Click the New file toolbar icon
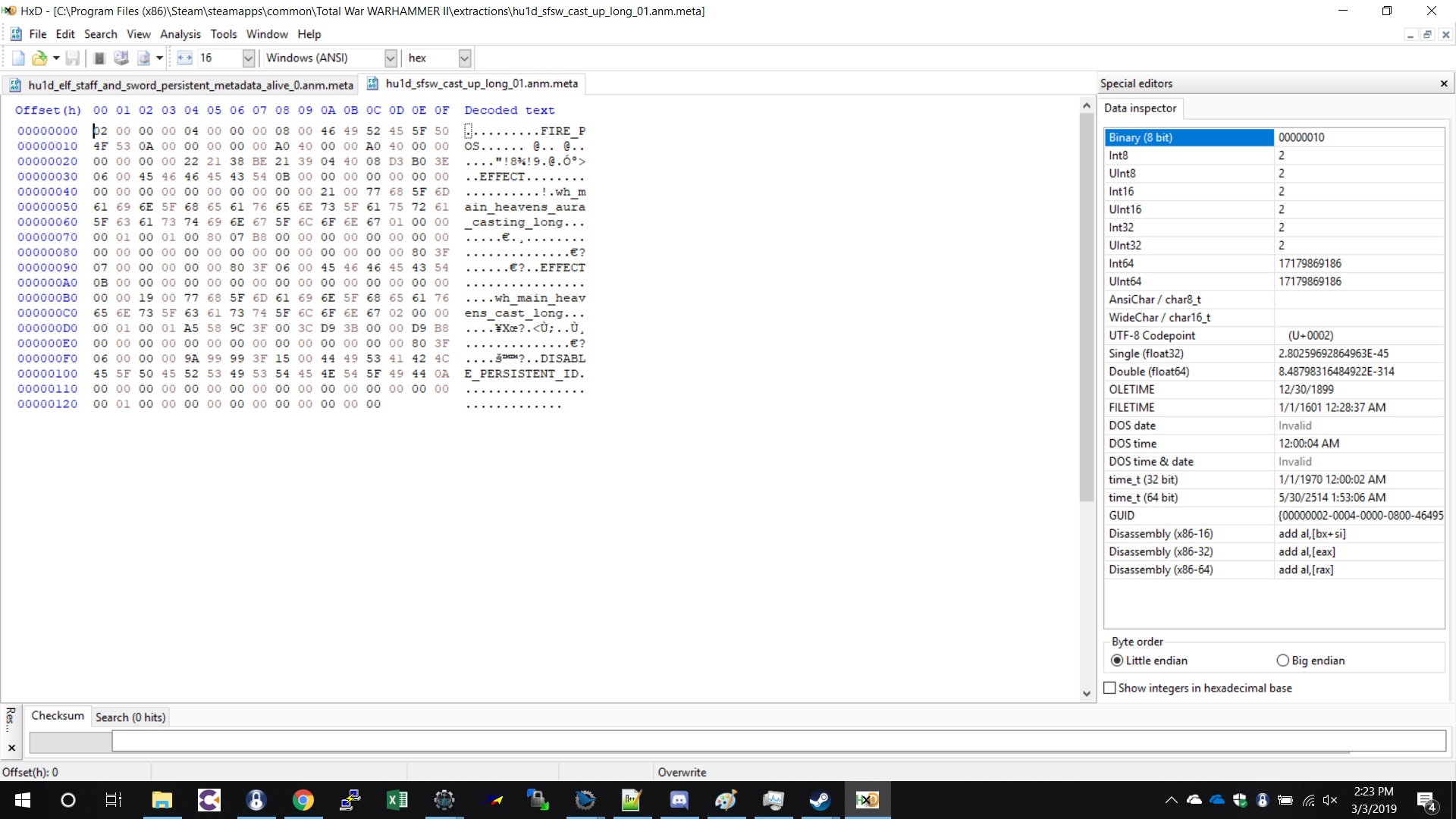 (x=18, y=58)
